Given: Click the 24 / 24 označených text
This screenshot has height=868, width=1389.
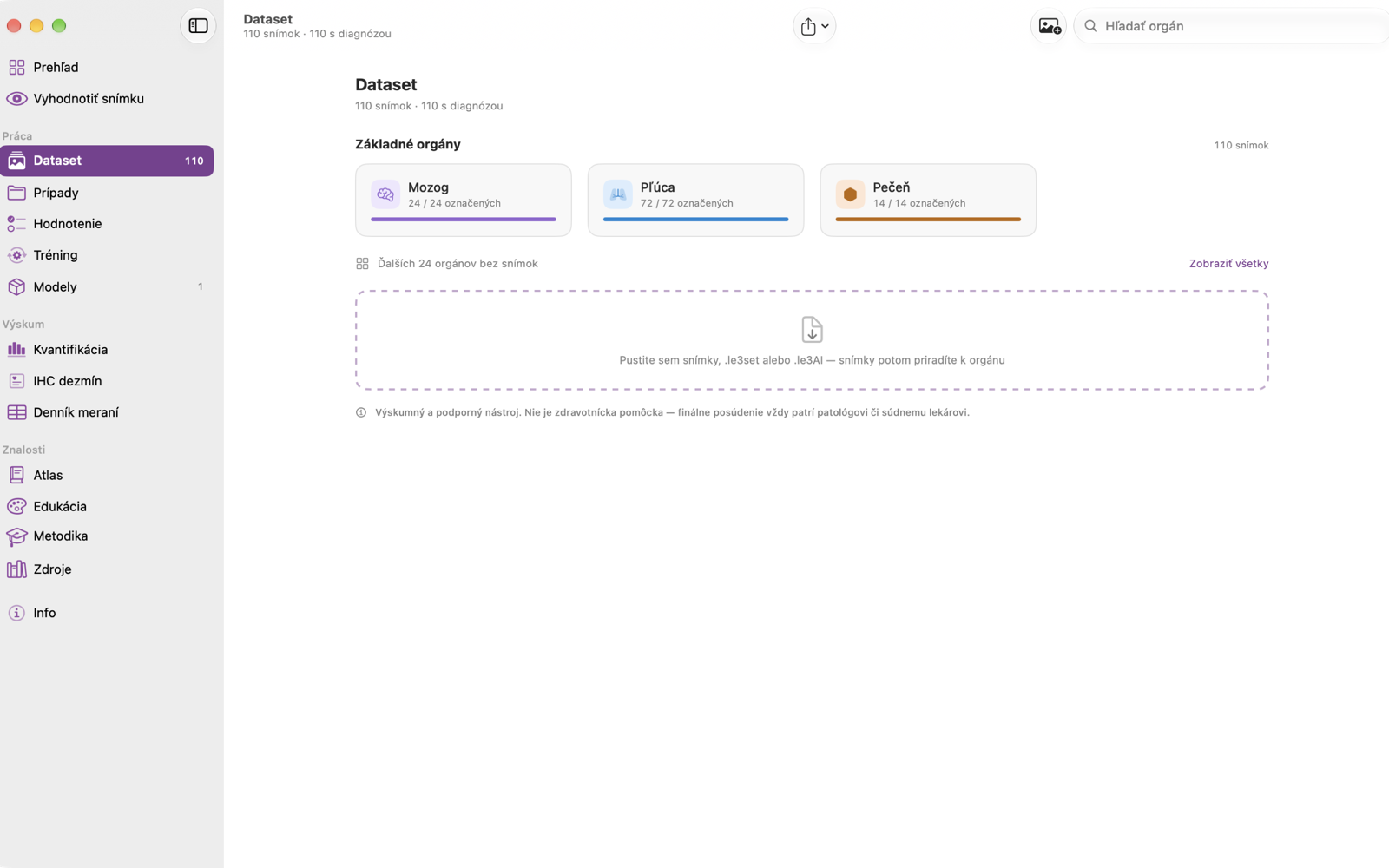Looking at the screenshot, I should point(454,203).
